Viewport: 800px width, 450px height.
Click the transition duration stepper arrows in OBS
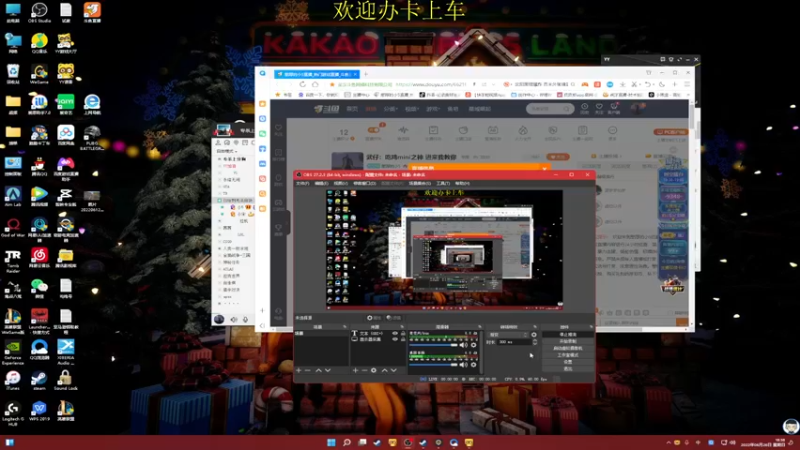pos(535,342)
